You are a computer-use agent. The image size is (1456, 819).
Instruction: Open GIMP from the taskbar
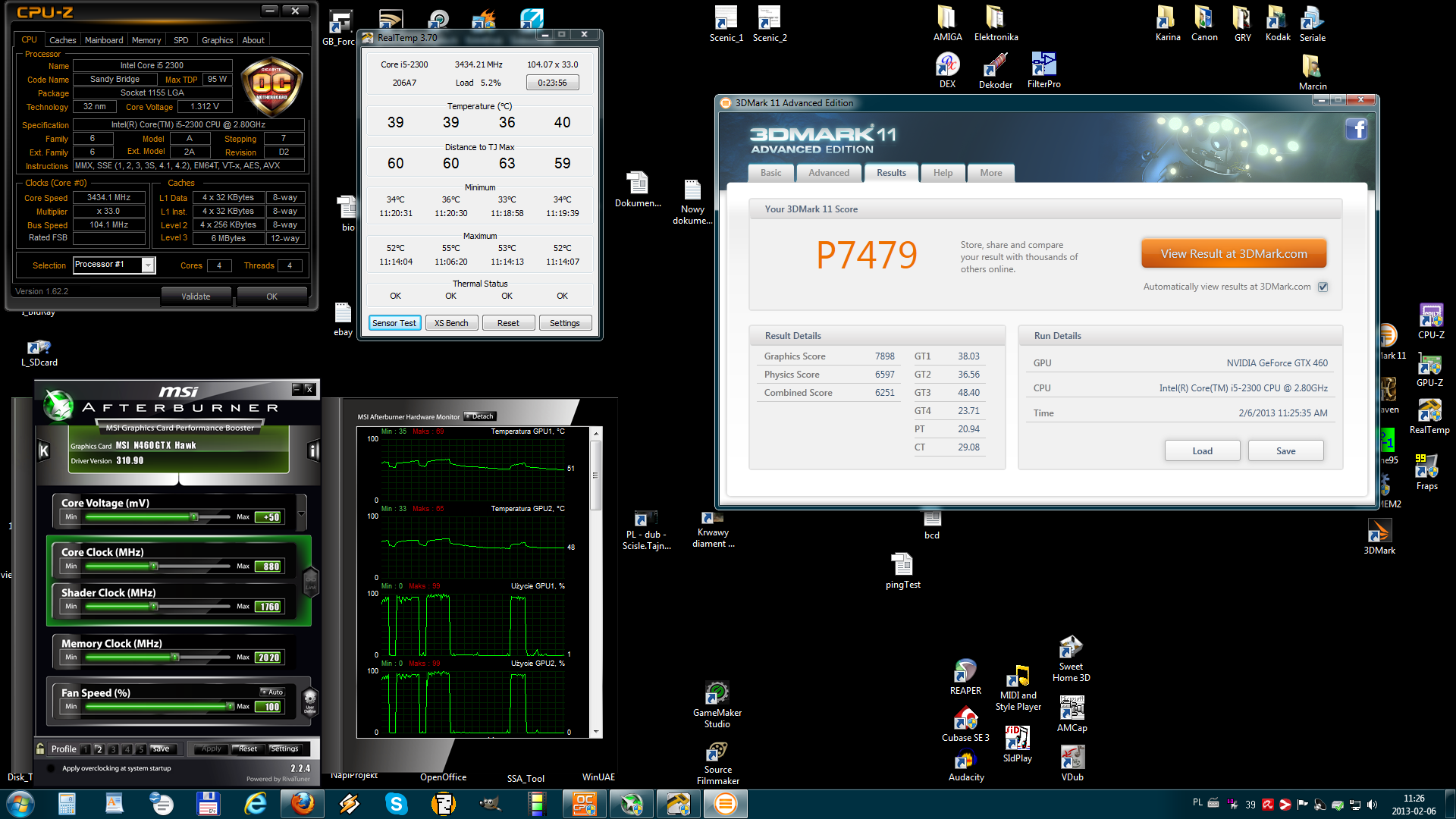click(490, 804)
